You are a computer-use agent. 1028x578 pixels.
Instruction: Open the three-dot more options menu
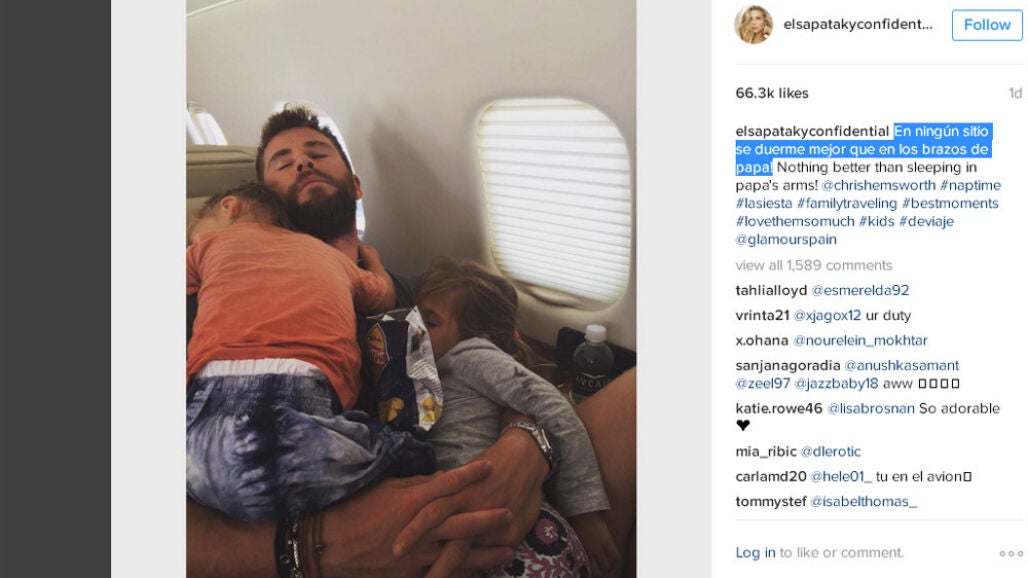1011,554
